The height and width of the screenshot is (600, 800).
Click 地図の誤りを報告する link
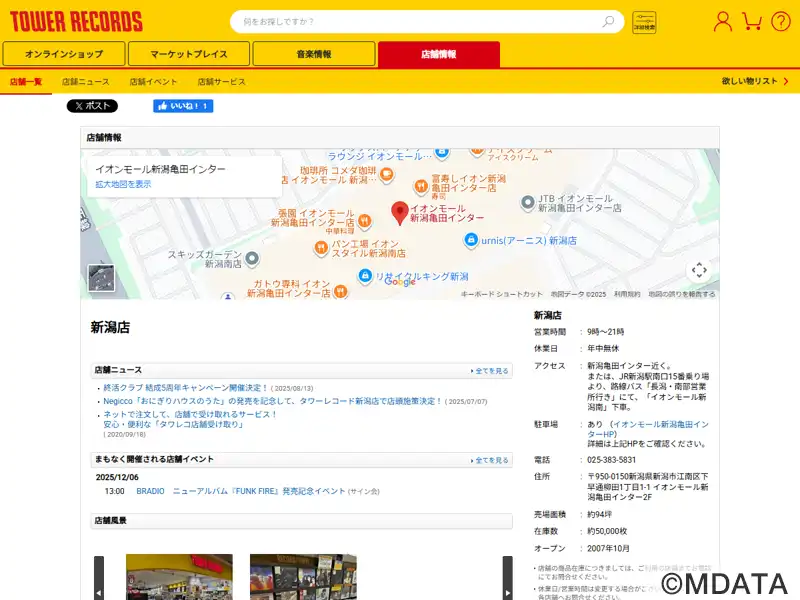coord(682,294)
